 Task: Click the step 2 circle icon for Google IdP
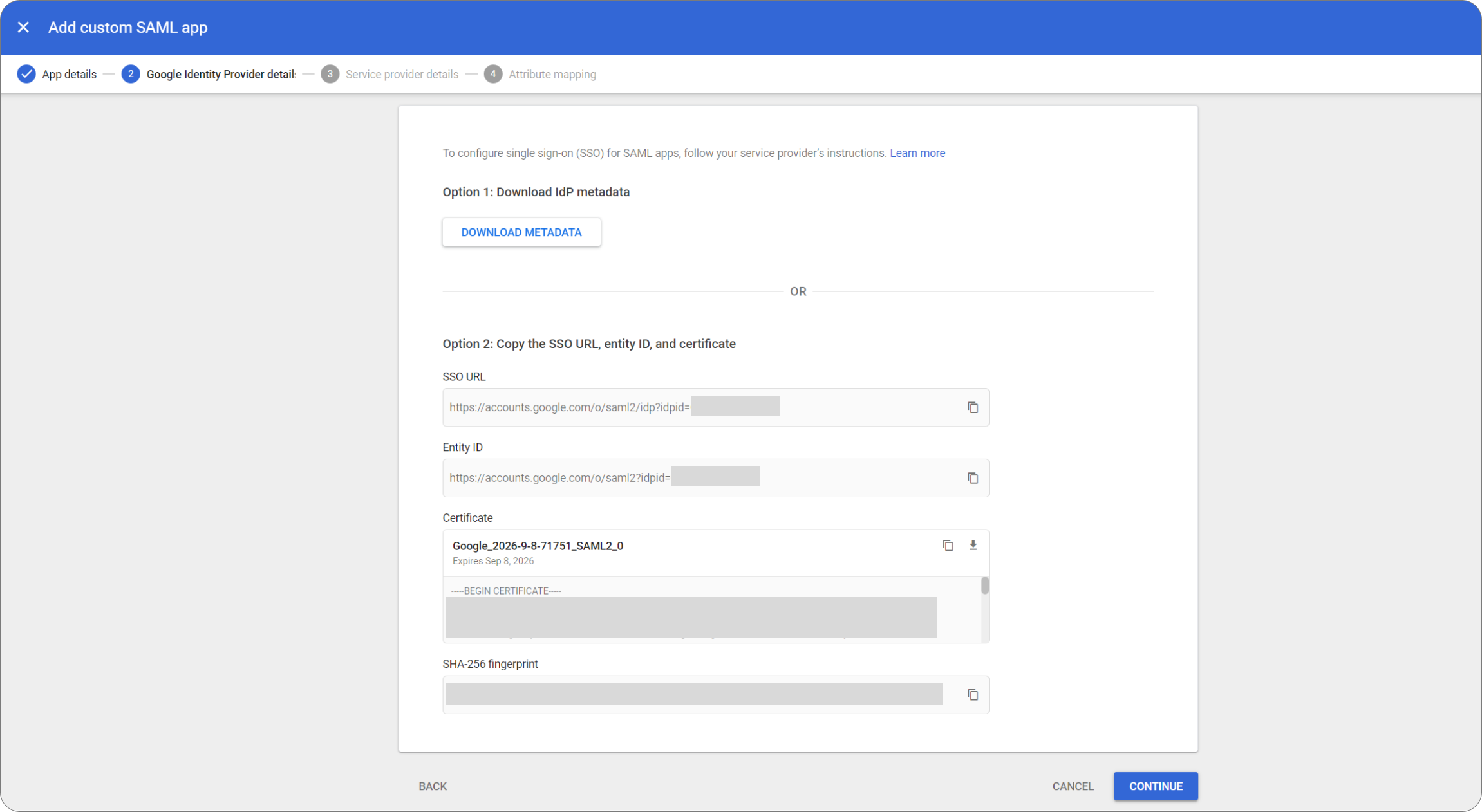point(129,74)
